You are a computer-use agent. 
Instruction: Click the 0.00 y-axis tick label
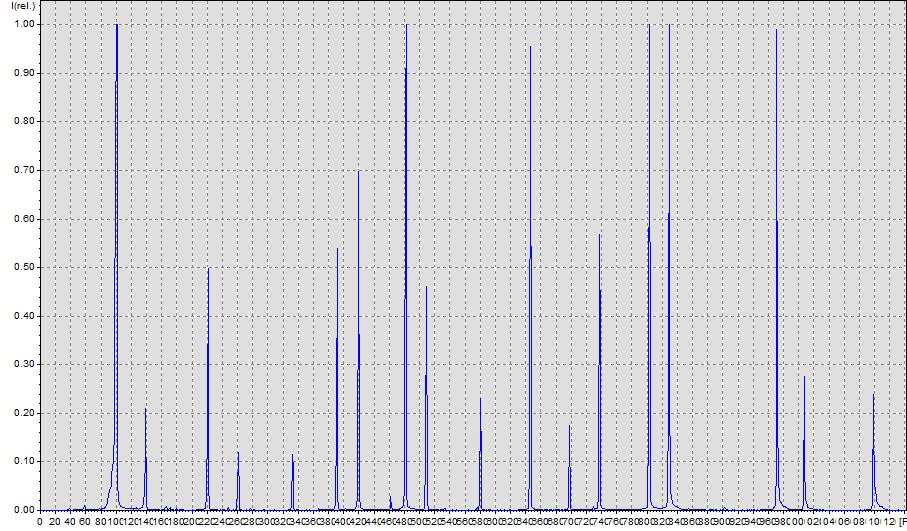(x=21, y=510)
